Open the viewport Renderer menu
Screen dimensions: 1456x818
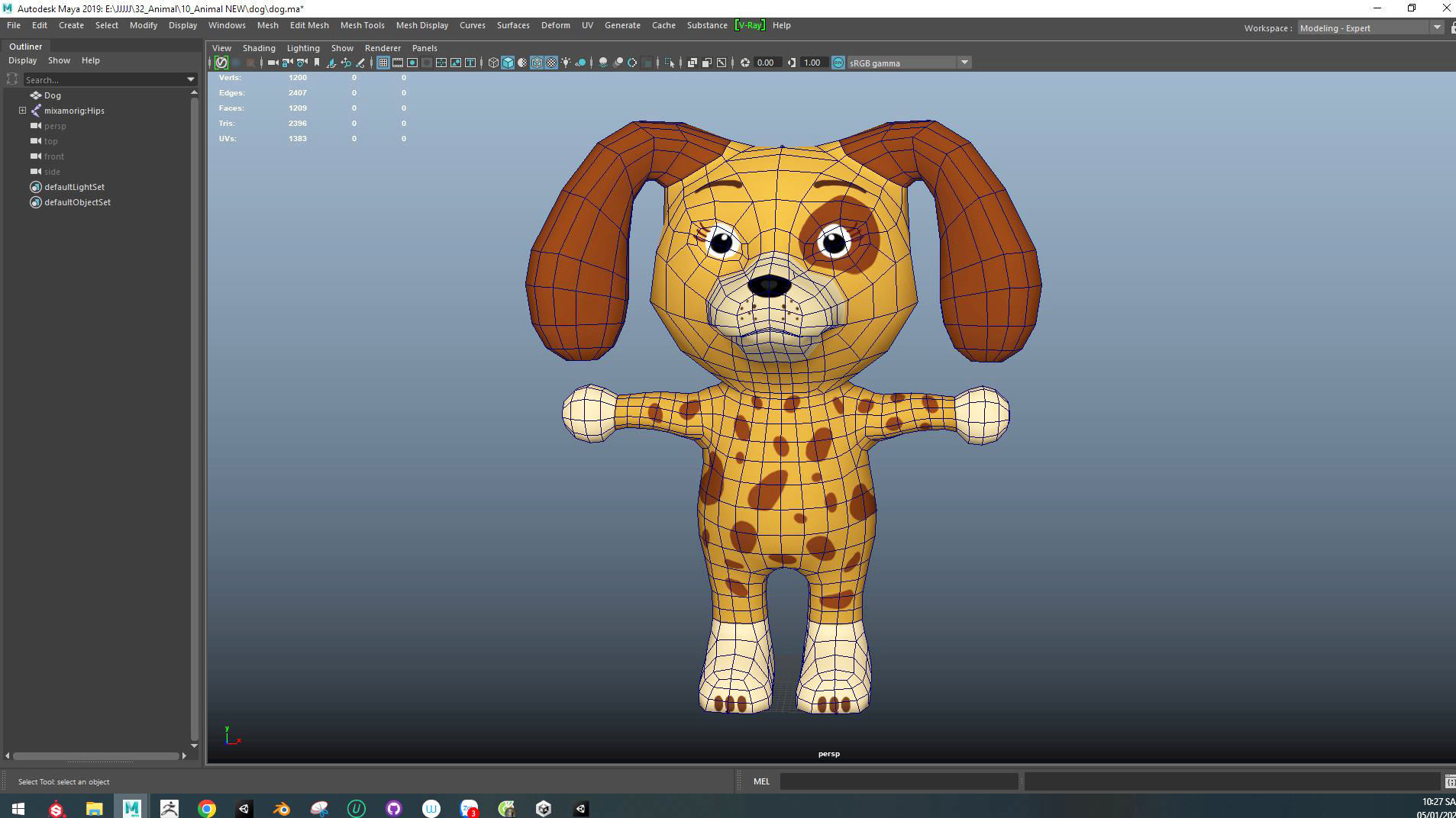click(x=383, y=48)
